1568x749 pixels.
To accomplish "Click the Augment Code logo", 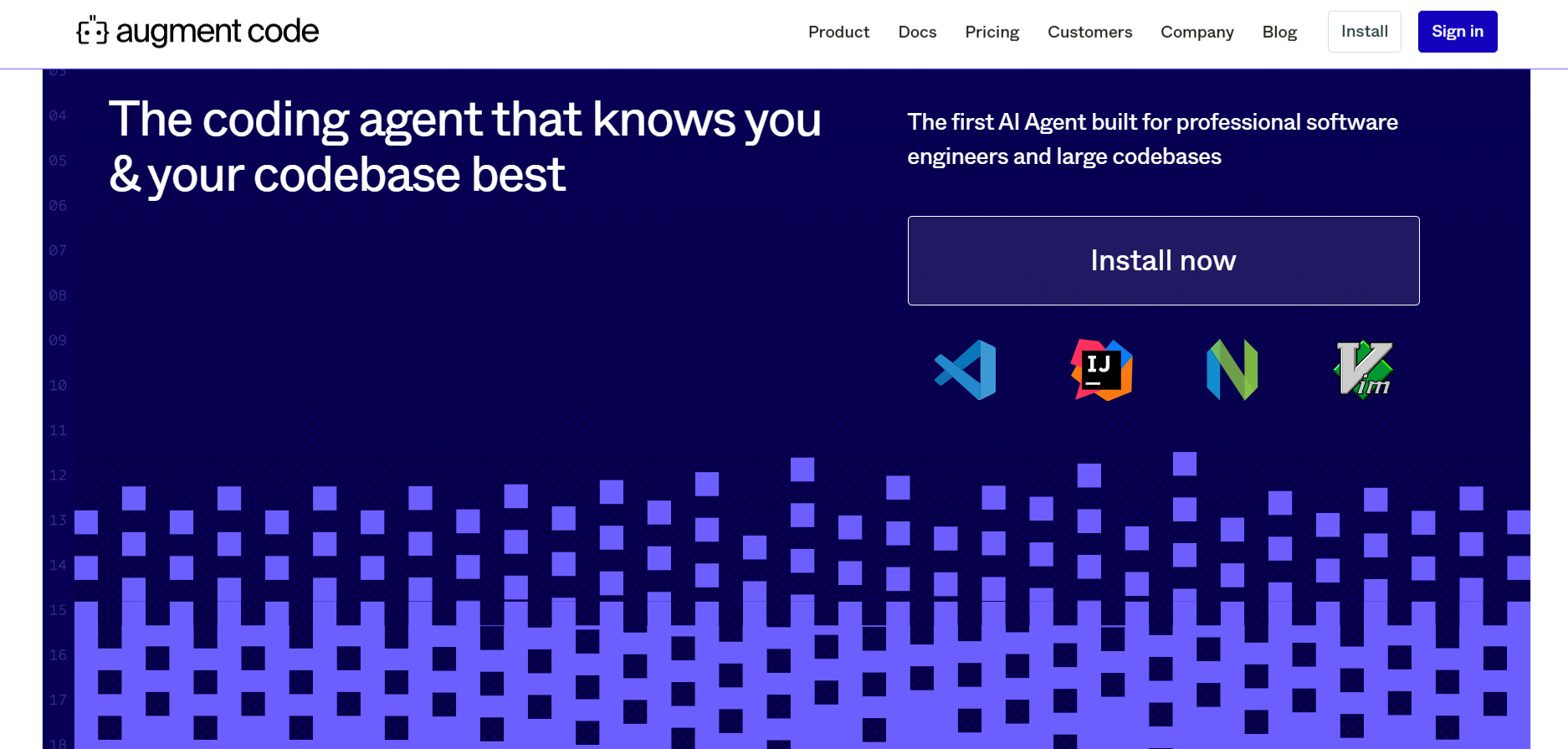I will 197,32.
